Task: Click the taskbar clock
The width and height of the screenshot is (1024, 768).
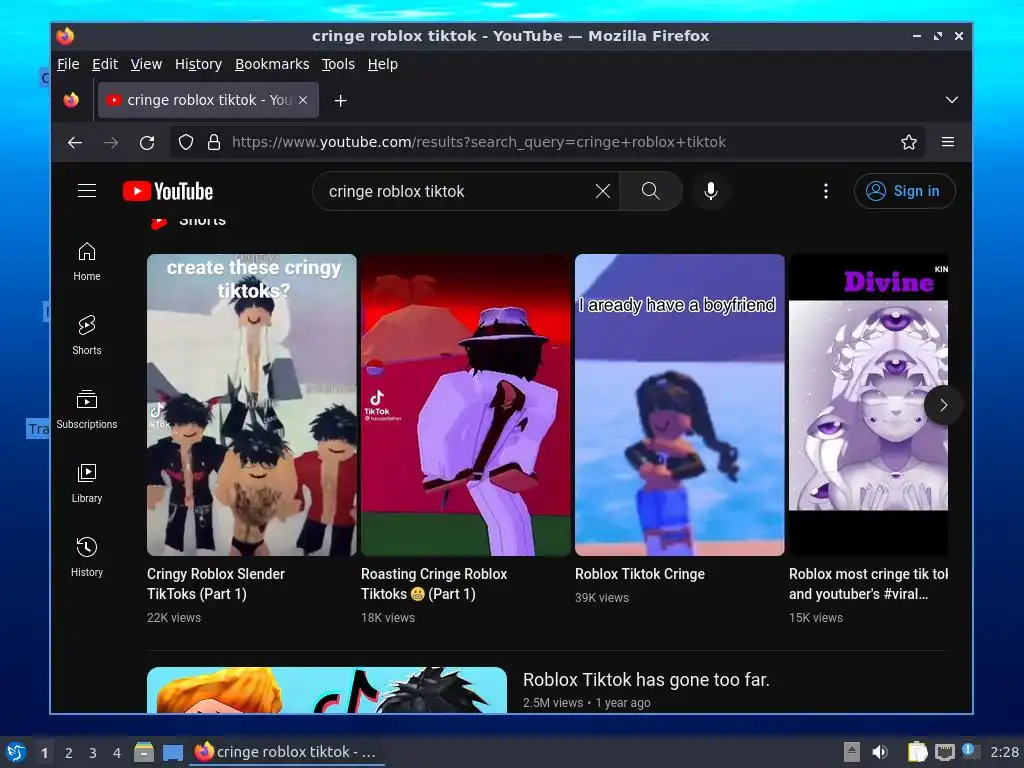Action: [1004, 752]
